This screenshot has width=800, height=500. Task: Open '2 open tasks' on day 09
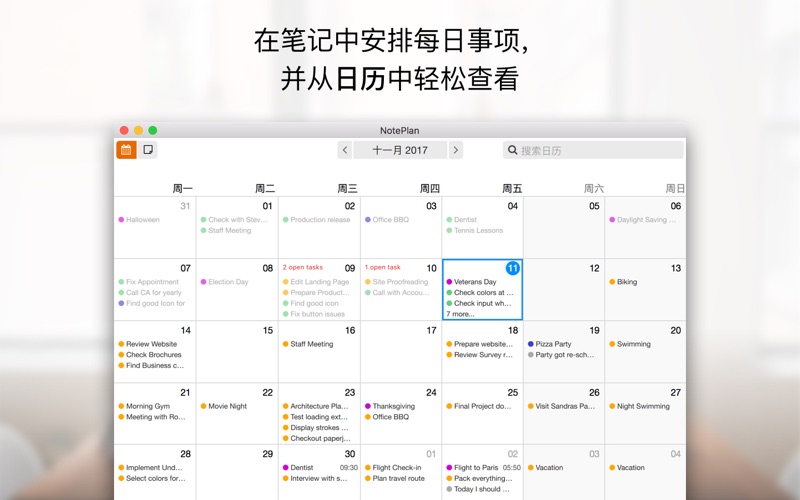pos(302,268)
